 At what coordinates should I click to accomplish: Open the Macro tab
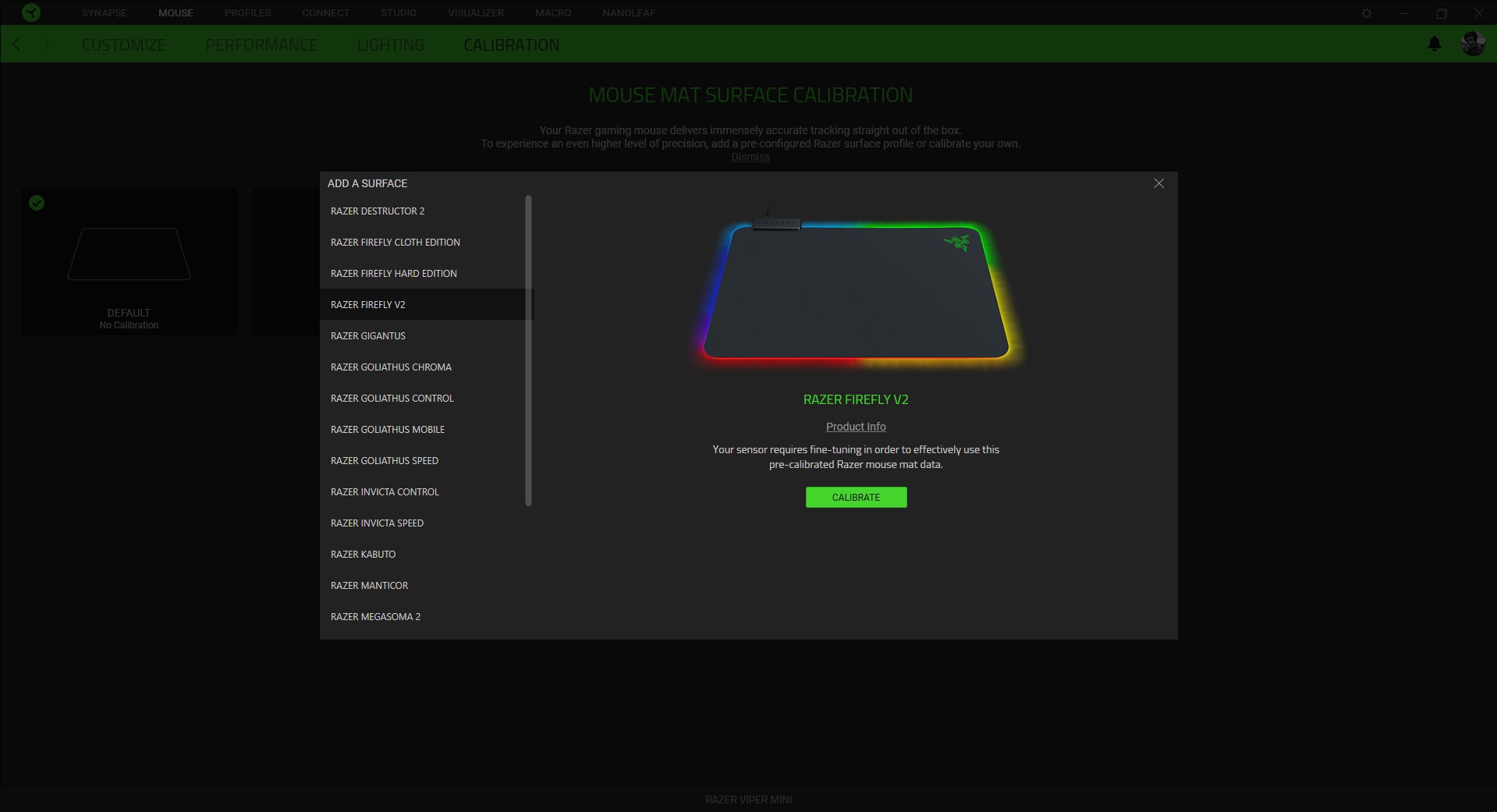[x=553, y=13]
